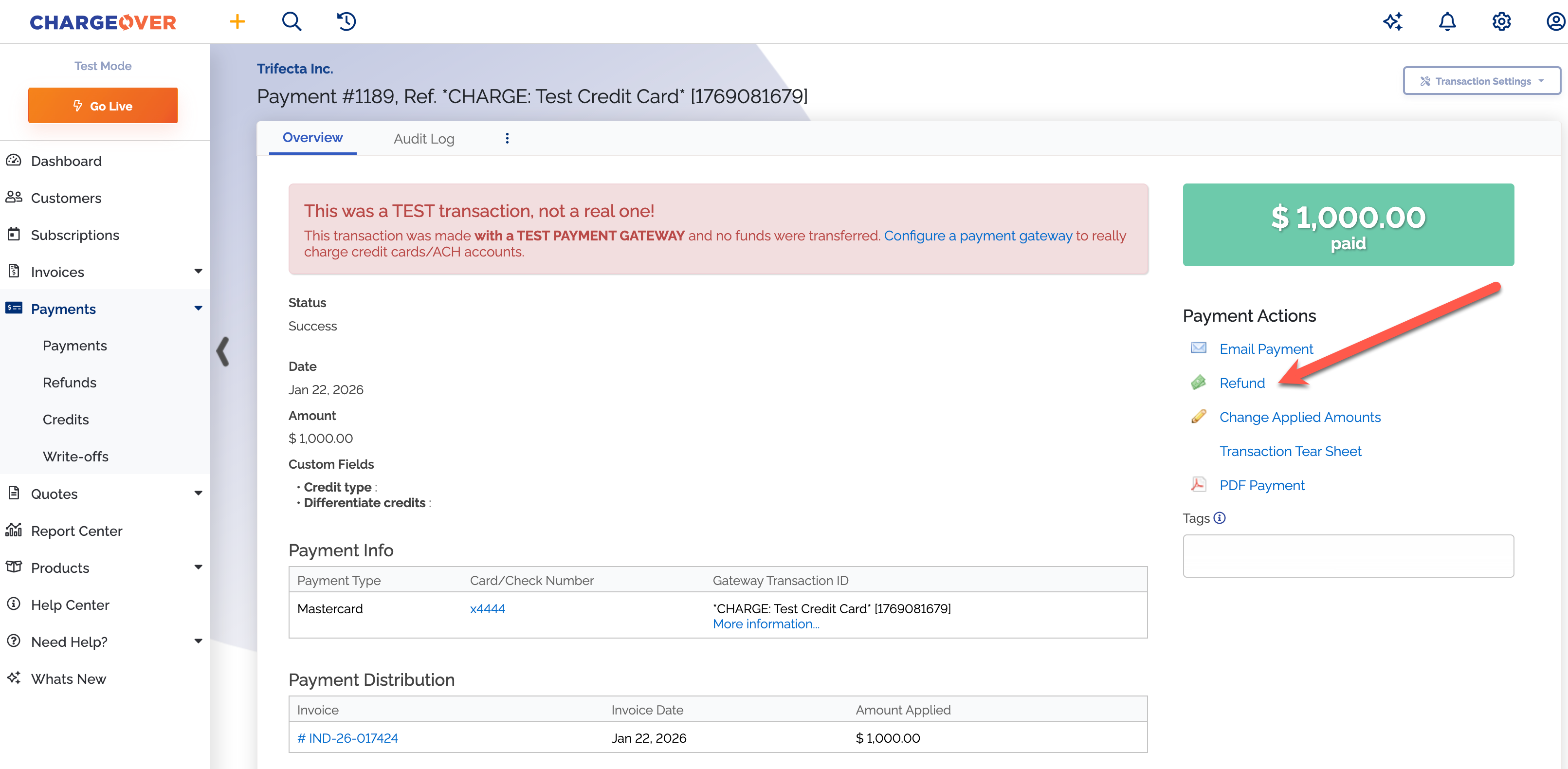The width and height of the screenshot is (1568, 769).
Task: Collapse the sidebar with the chevron handle
Action: pyautogui.click(x=223, y=351)
